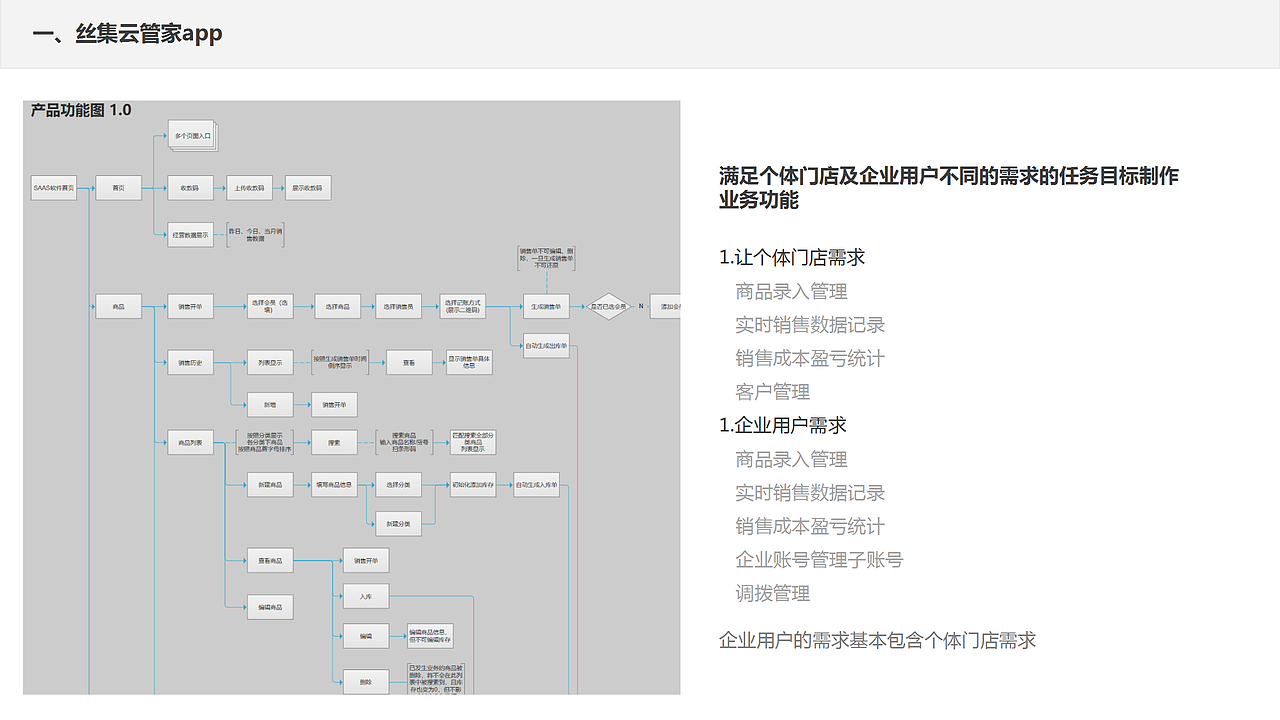Select the 编辑 node under 入库
The image size is (1280, 720).
(x=366, y=635)
